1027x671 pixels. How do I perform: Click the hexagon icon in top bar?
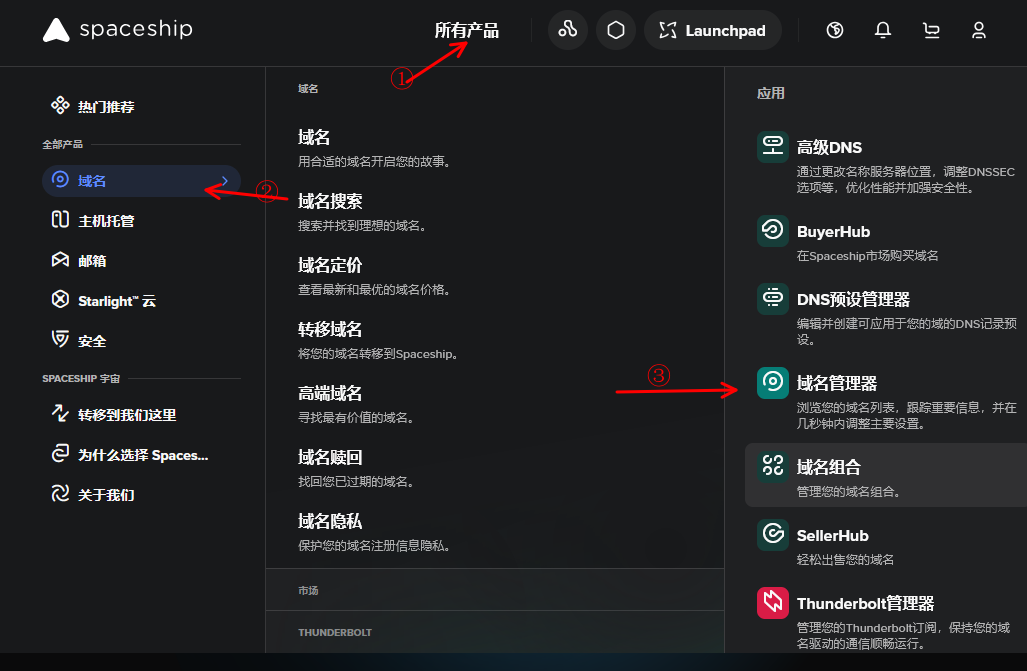[x=616, y=30]
